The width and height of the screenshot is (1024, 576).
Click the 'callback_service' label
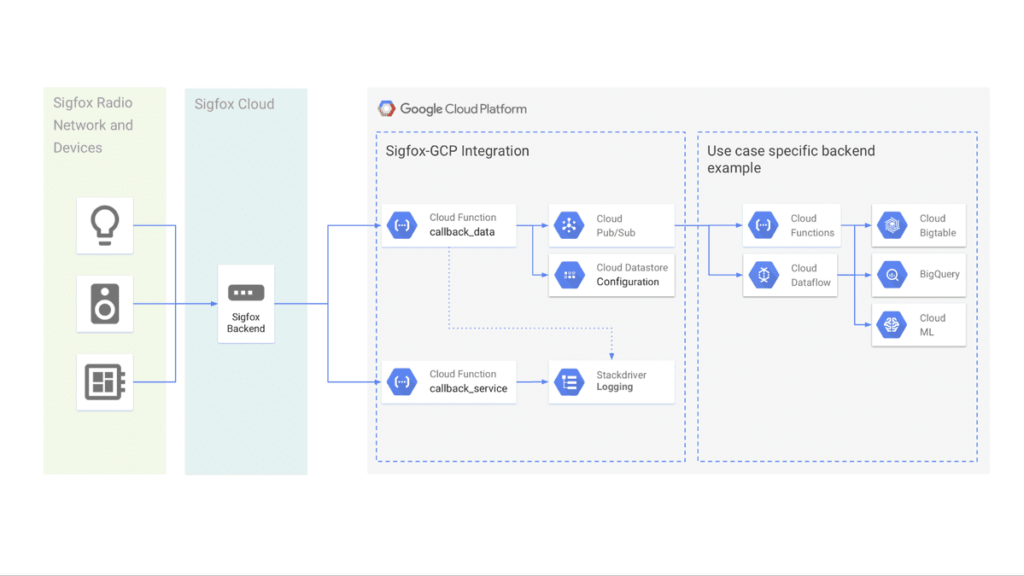tap(468, 389)
